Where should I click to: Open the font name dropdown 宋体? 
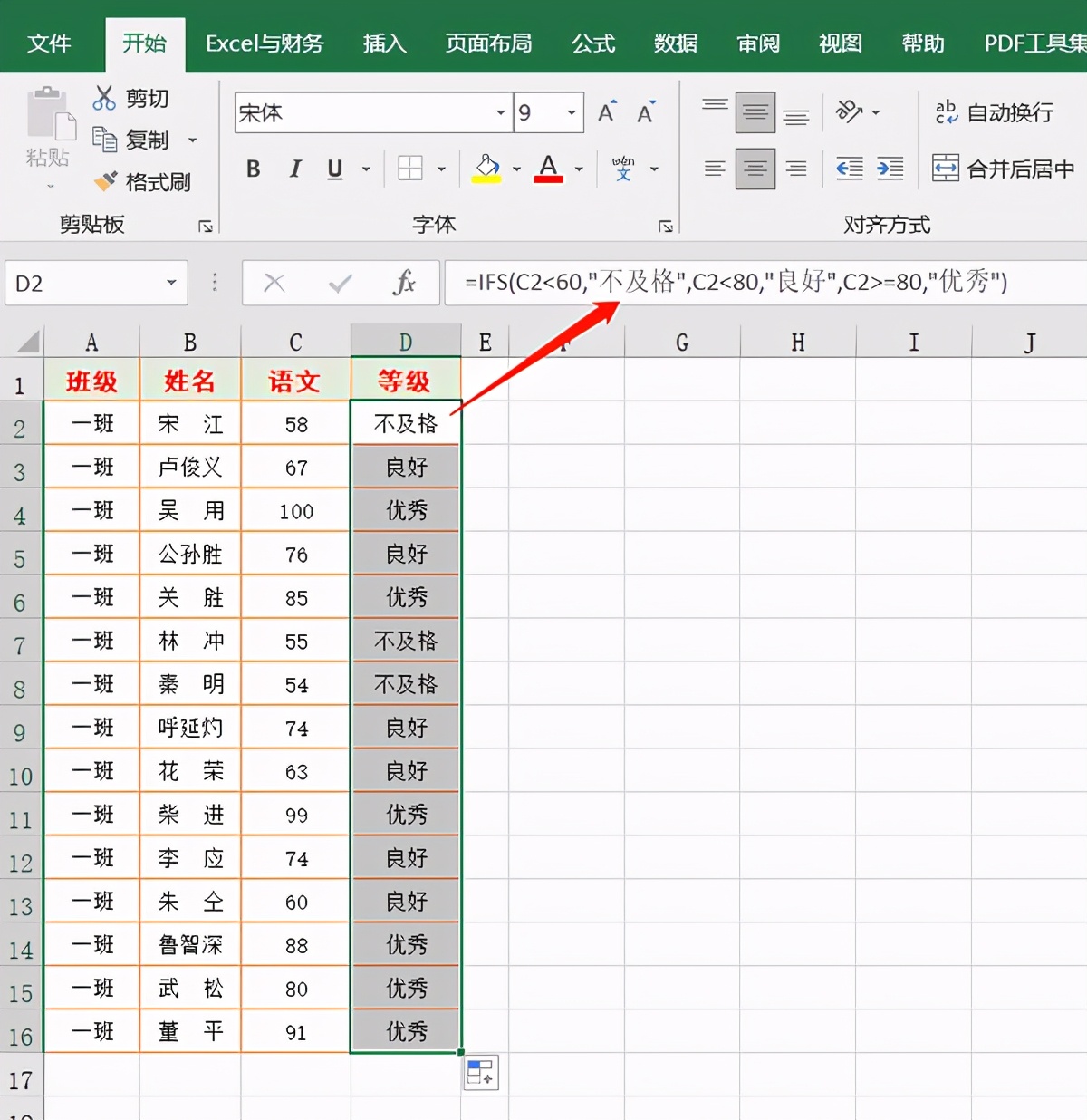[500, 113]
